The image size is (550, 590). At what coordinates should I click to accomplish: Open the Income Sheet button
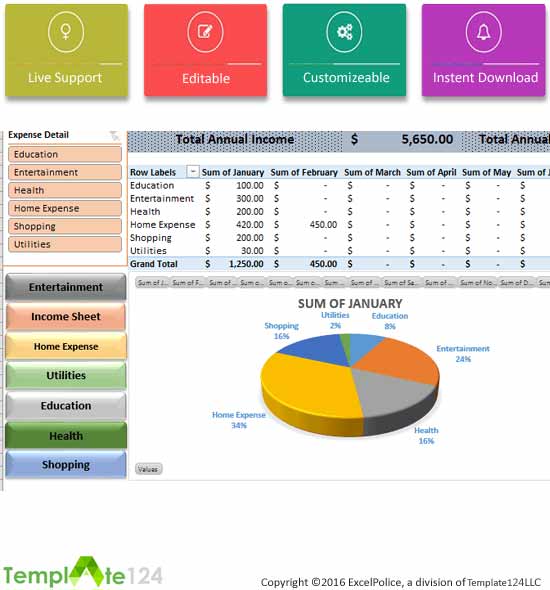[66, 316]
